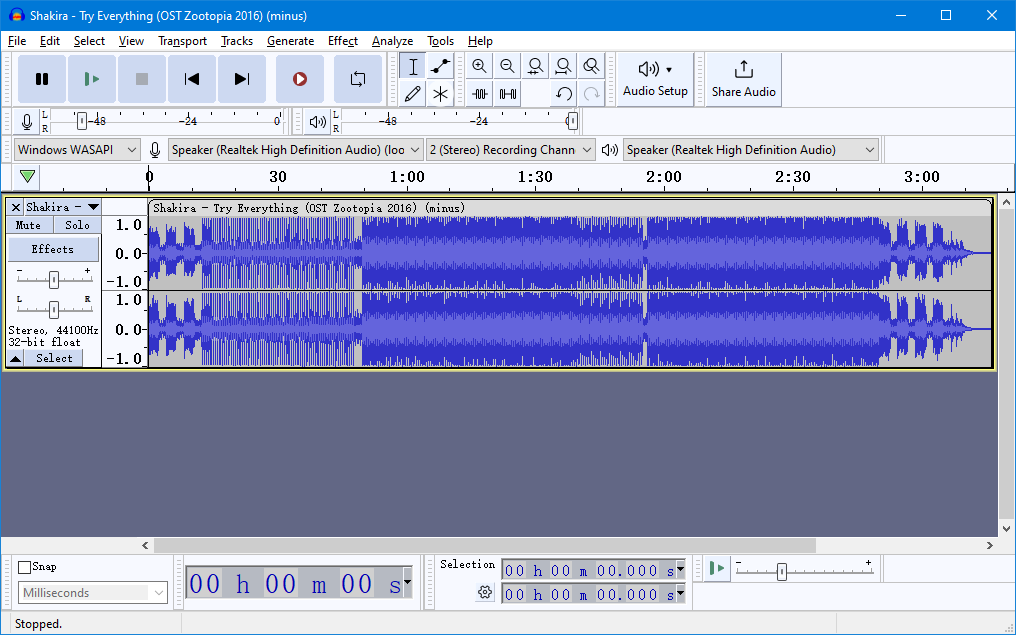Click the Share Audio button

743,79
